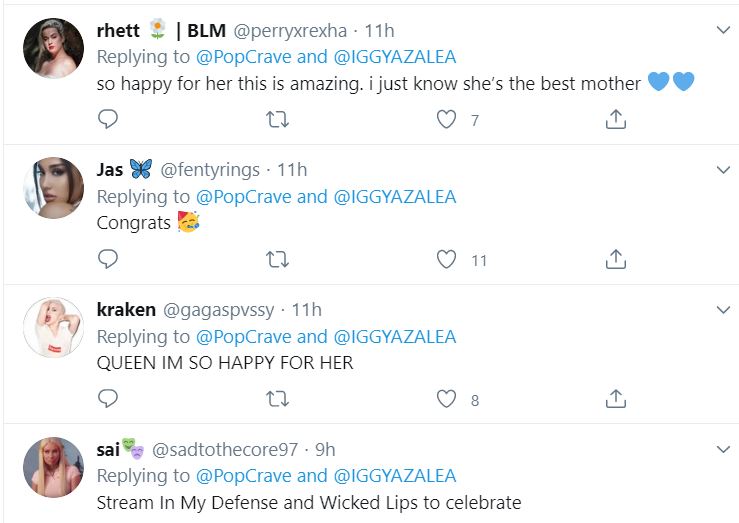Reply to Jas's Congrats tweet
The image size is (739, 523).
[108, 260]
